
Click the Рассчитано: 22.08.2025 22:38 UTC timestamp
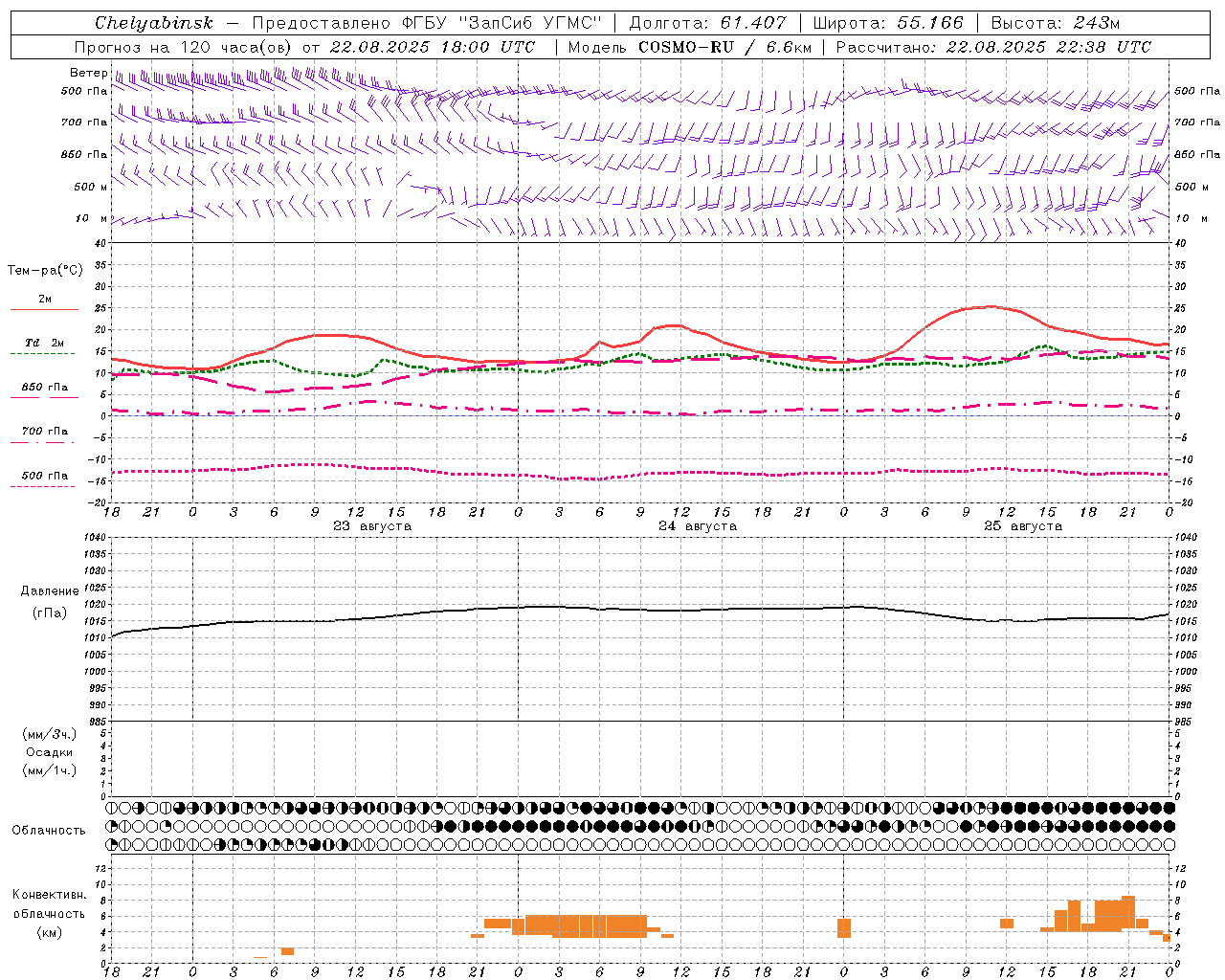coord(993,47)
